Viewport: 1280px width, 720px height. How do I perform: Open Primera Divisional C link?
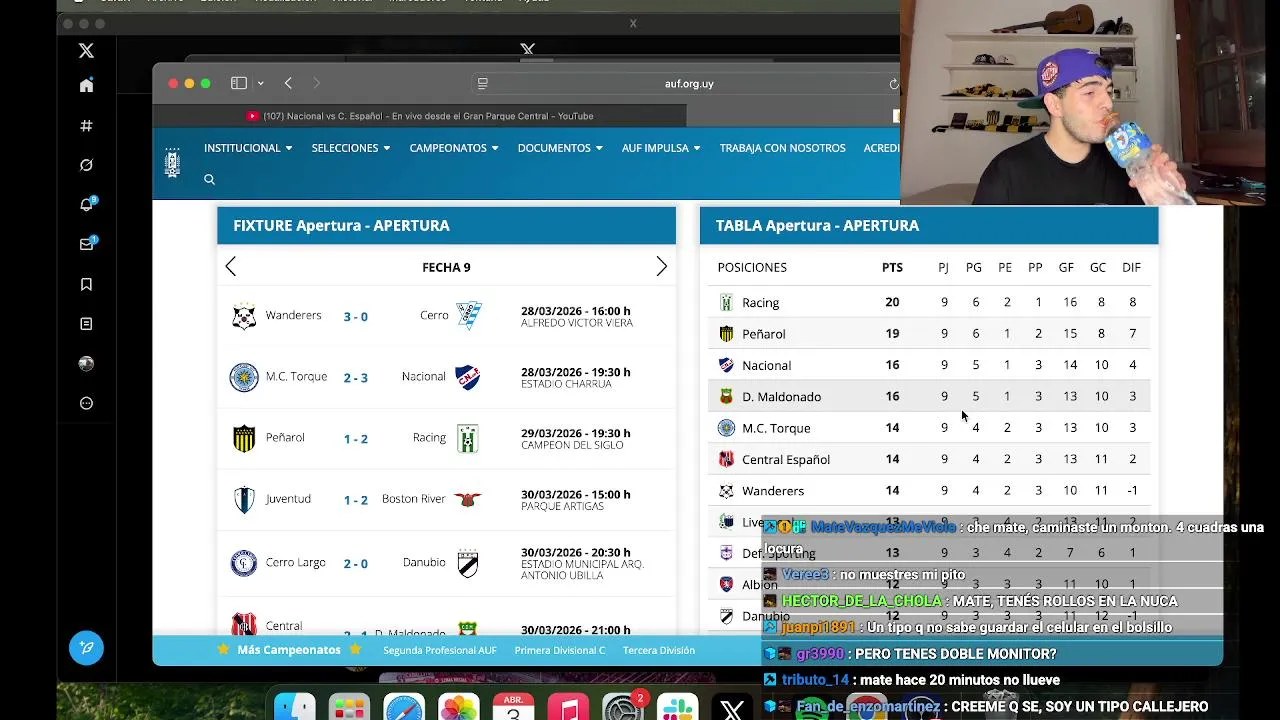click(559, 650)
